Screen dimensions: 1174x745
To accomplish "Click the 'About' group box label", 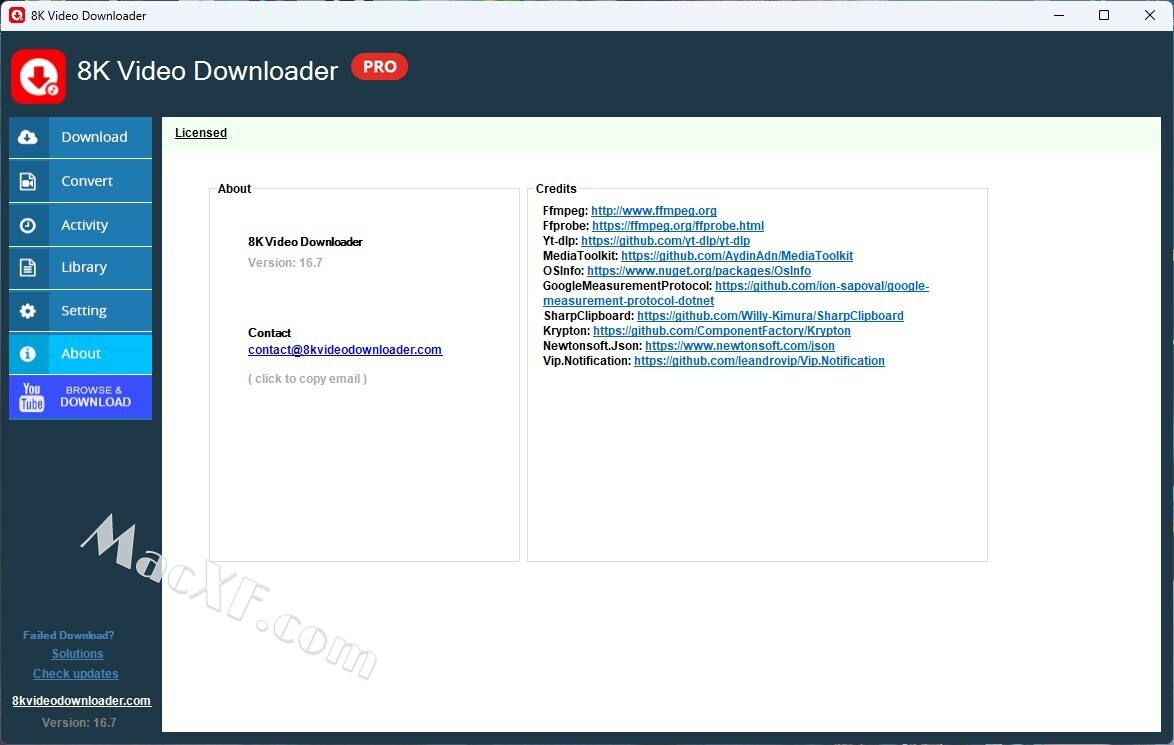I will coord(234,189).
